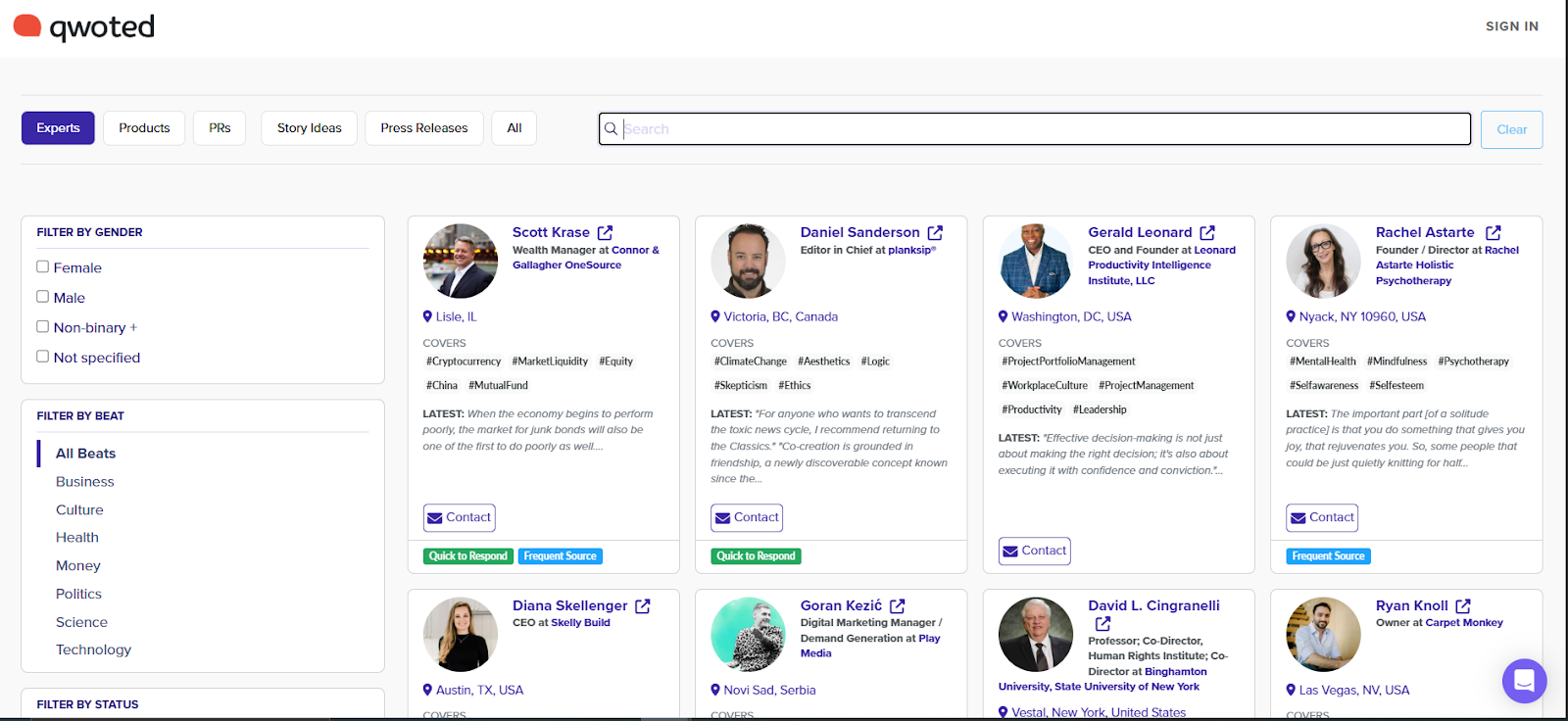The height and width of the screenshot is (721, 1568).
Task: Click the location pin next to Washington, DC
Action: click(x=1004, y=316)
